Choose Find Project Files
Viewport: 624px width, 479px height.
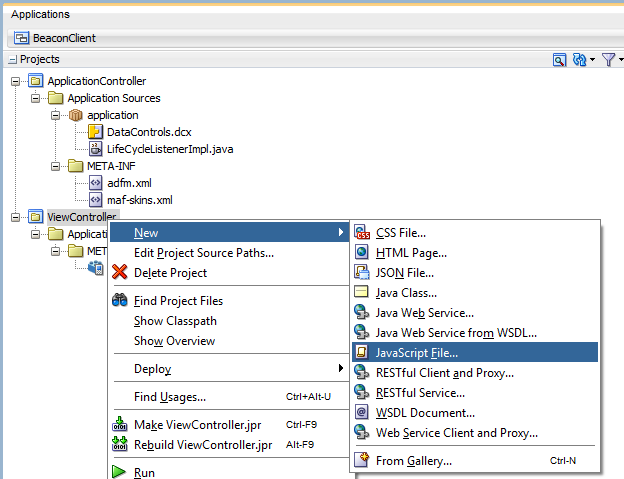[229, 301]
